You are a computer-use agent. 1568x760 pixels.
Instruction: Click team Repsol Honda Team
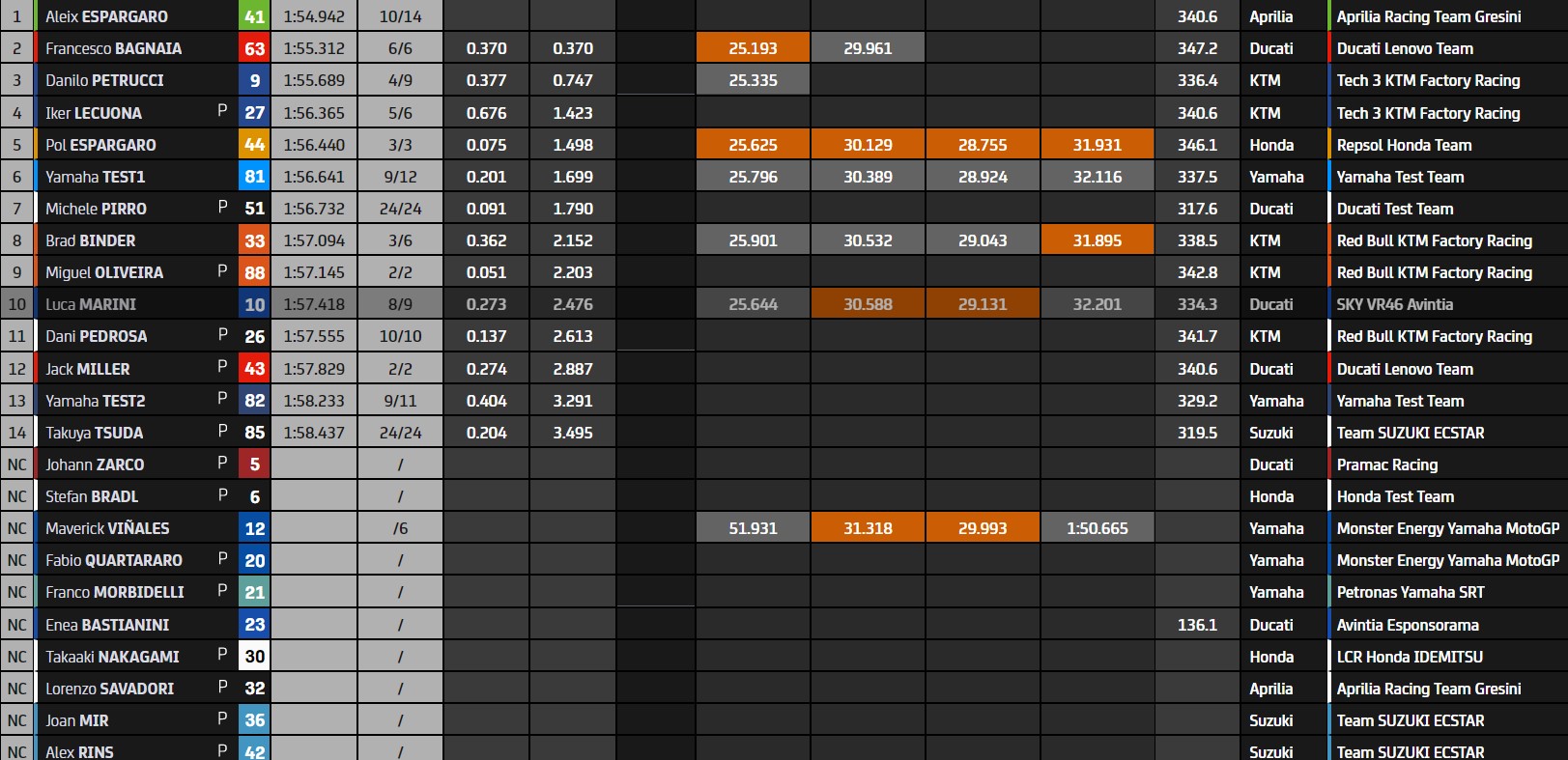[1404, 145]
